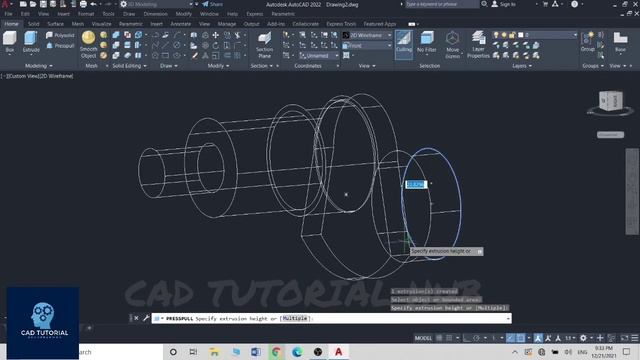
Task: Switch to the Solid ribbon tab
Action: coord(33,24)
